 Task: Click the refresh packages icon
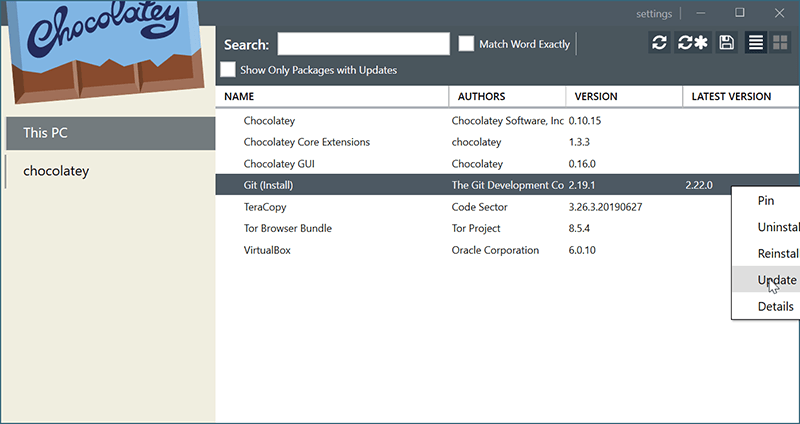click(x=659, y=43)
